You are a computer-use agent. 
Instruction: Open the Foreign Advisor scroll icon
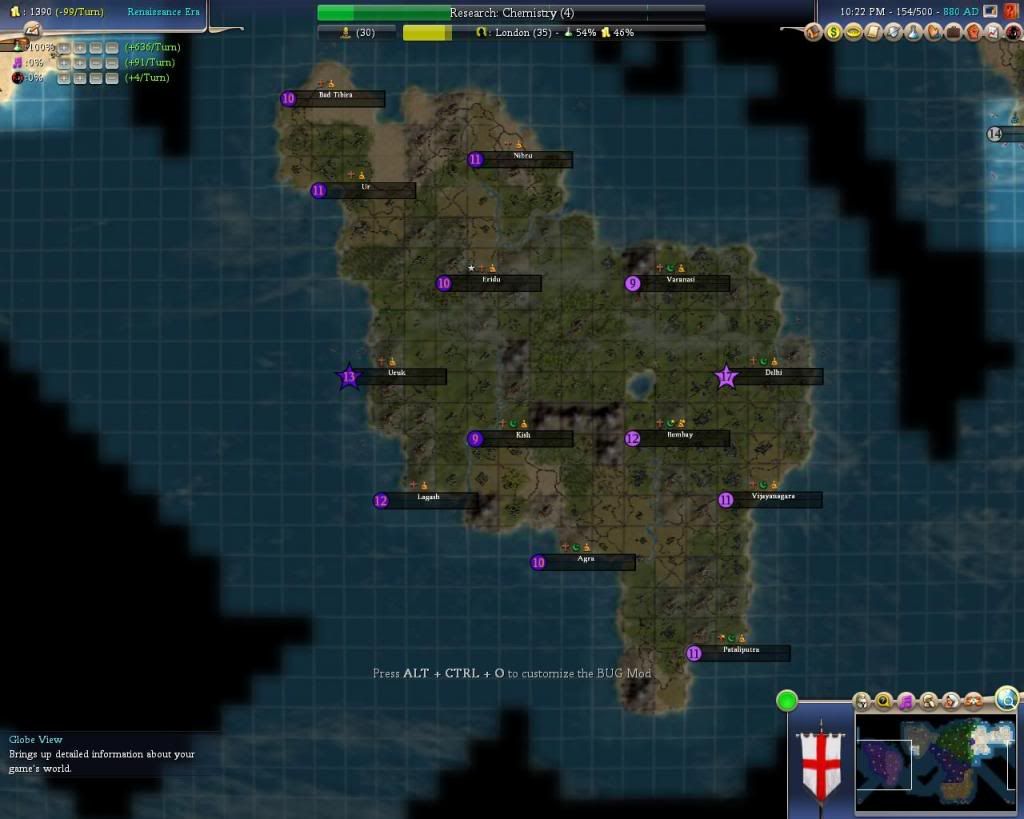click(873, 31)
